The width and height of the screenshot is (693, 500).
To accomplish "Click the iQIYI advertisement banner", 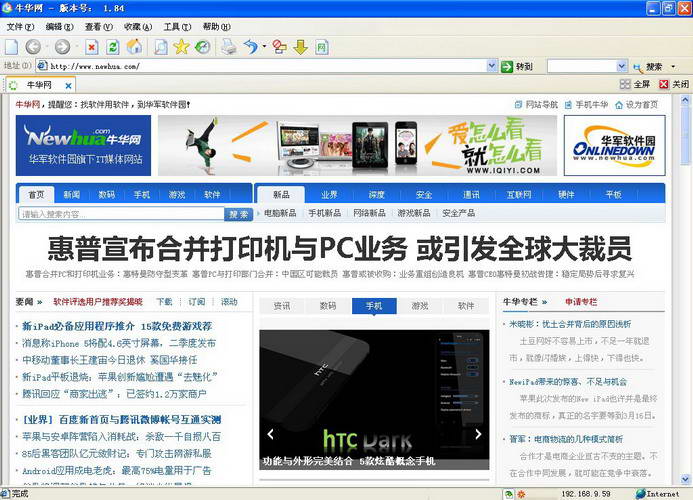I will tap(357, 145).
